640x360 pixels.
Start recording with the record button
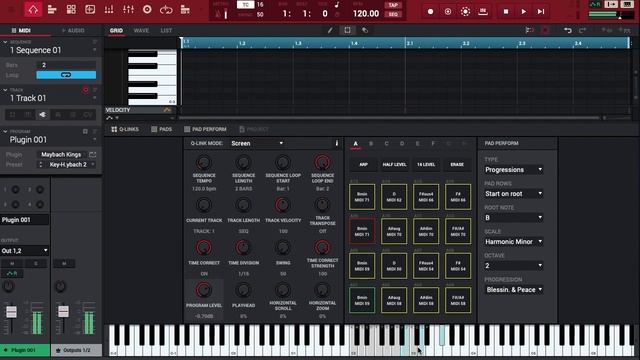click(x=430, y=12)
